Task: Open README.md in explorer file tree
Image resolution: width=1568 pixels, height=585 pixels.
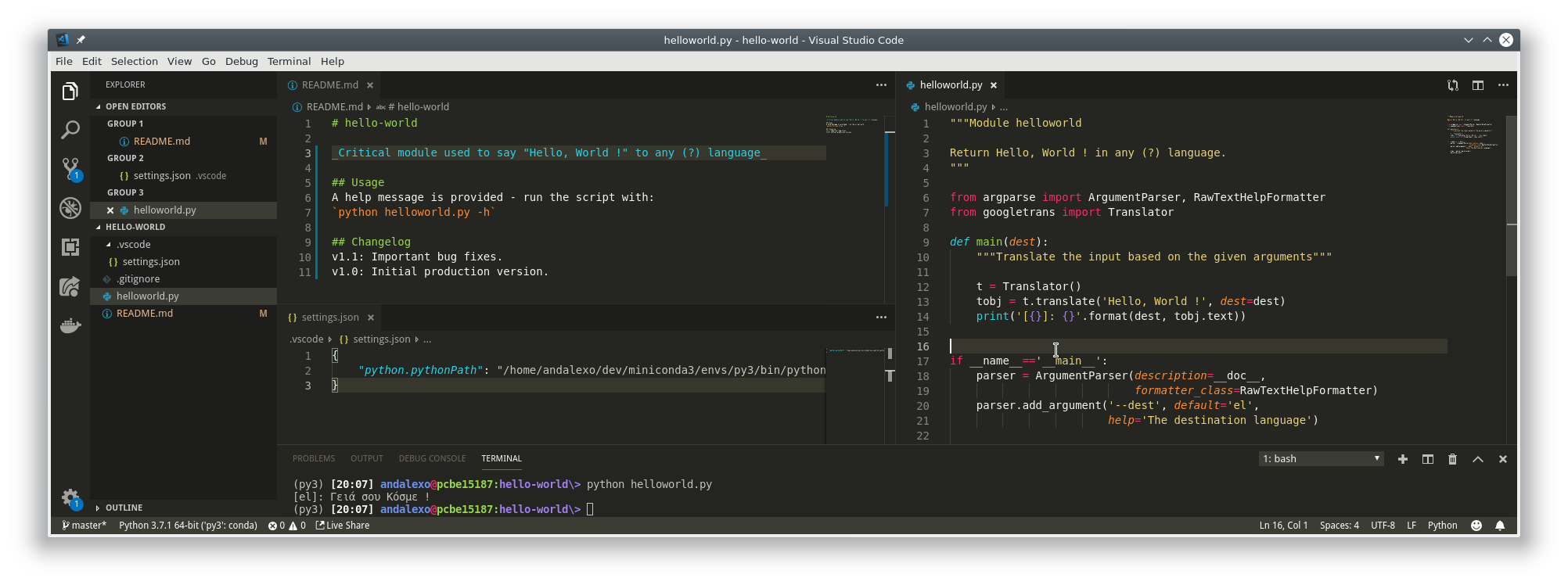Action: 184,314
